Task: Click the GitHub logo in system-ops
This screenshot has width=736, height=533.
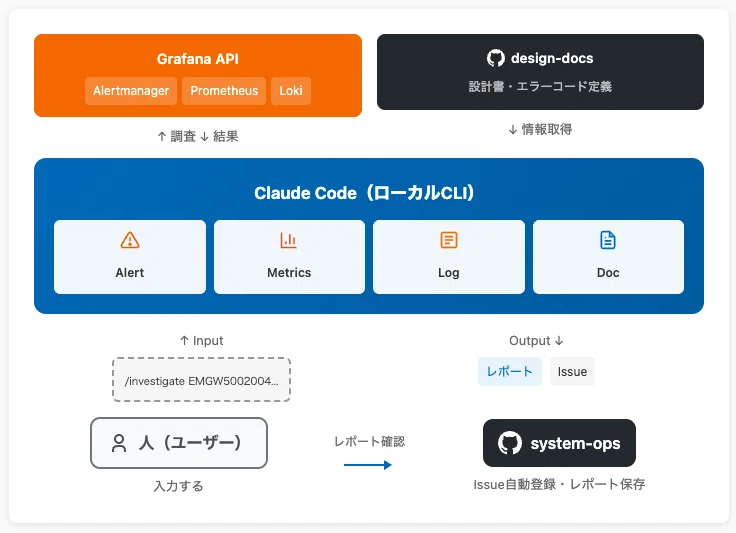Action: (510, 443)
